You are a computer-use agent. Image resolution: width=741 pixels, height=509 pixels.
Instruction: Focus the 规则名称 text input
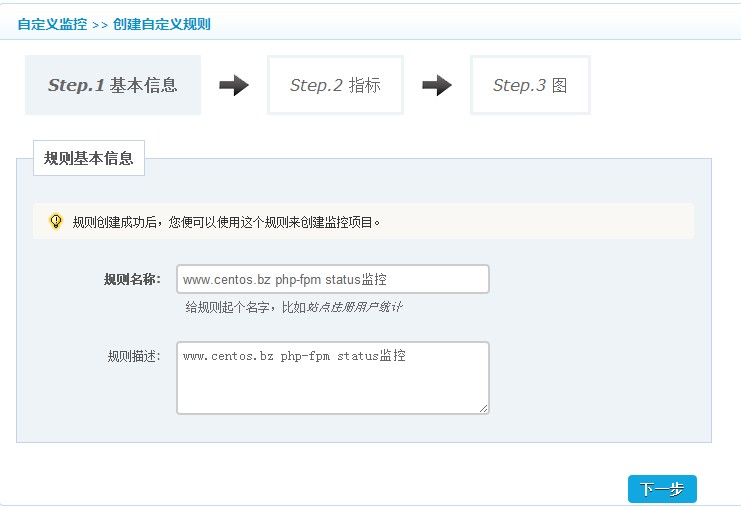[x=332, y=279]
